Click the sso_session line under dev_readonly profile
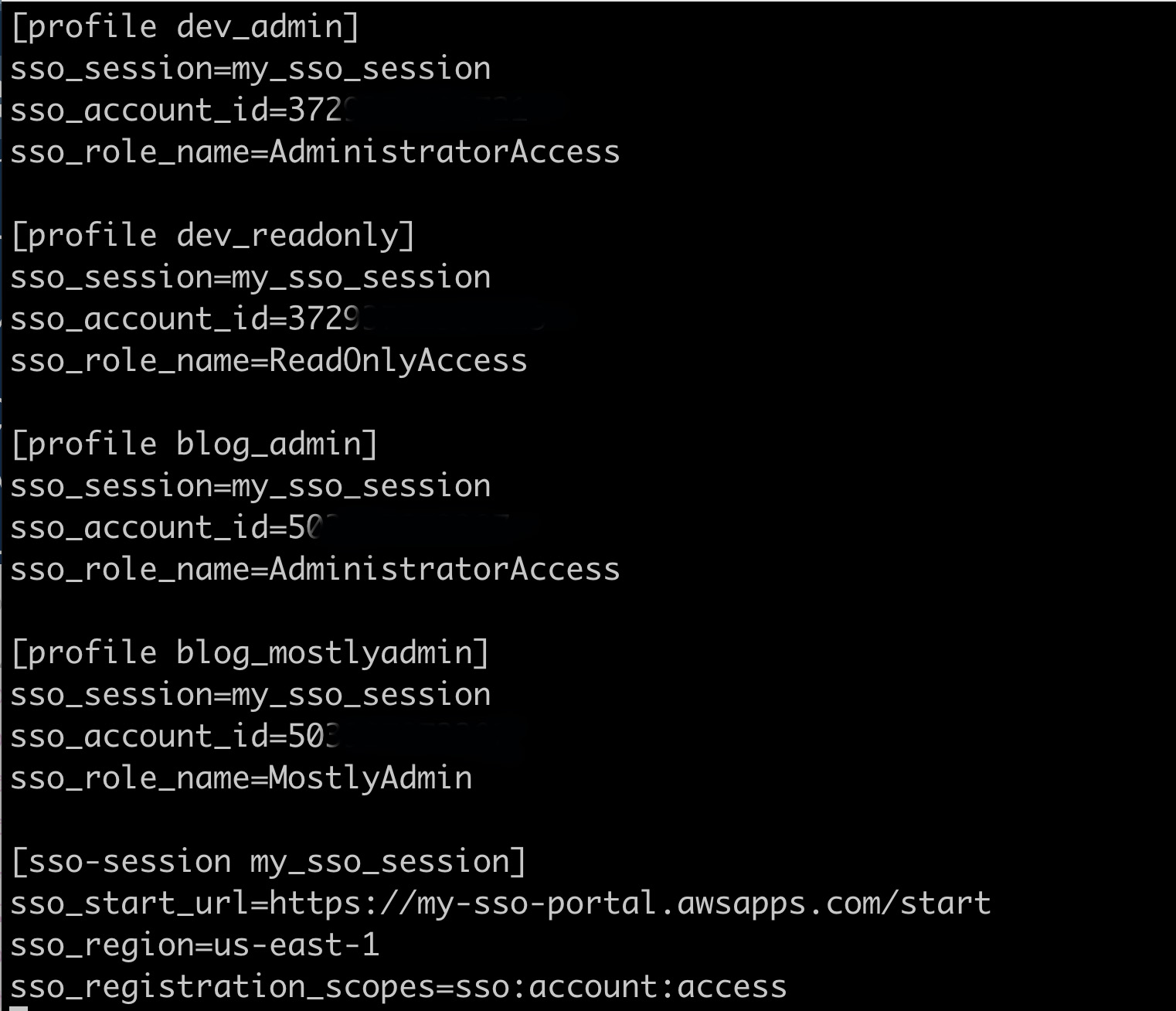This screenshot has height=1011, width=1176. point(250,277)
